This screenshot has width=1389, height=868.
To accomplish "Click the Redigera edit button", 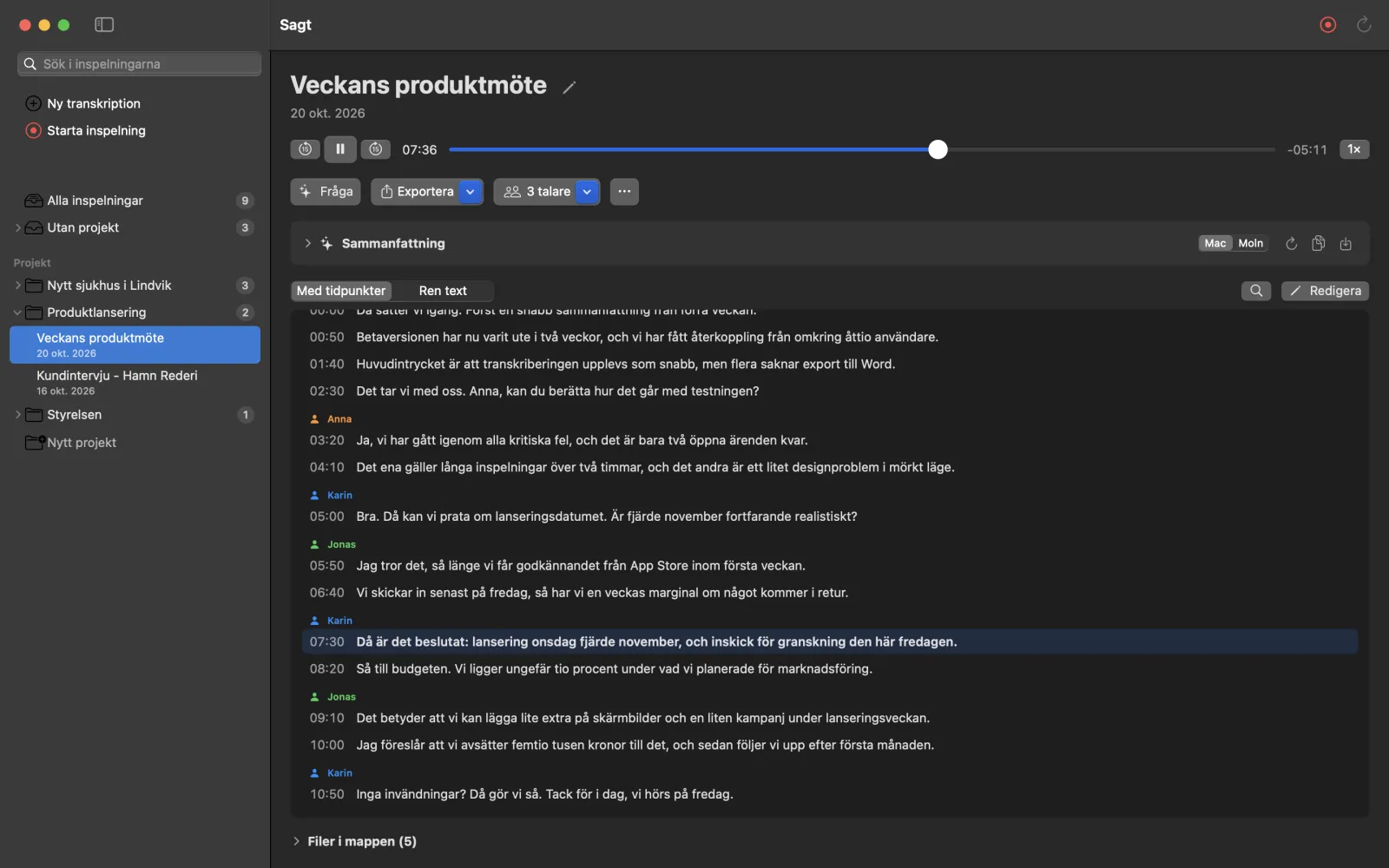I will click(x=1325, y=291).
